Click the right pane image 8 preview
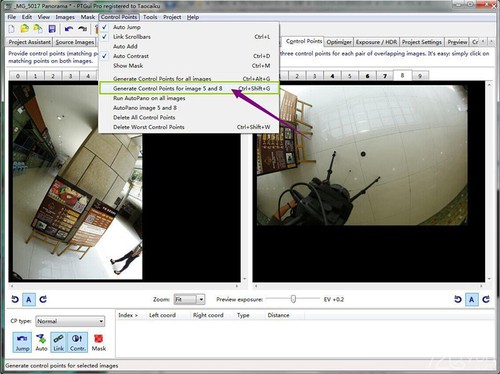The image size is (500, 374). click(x=362, y=155)
